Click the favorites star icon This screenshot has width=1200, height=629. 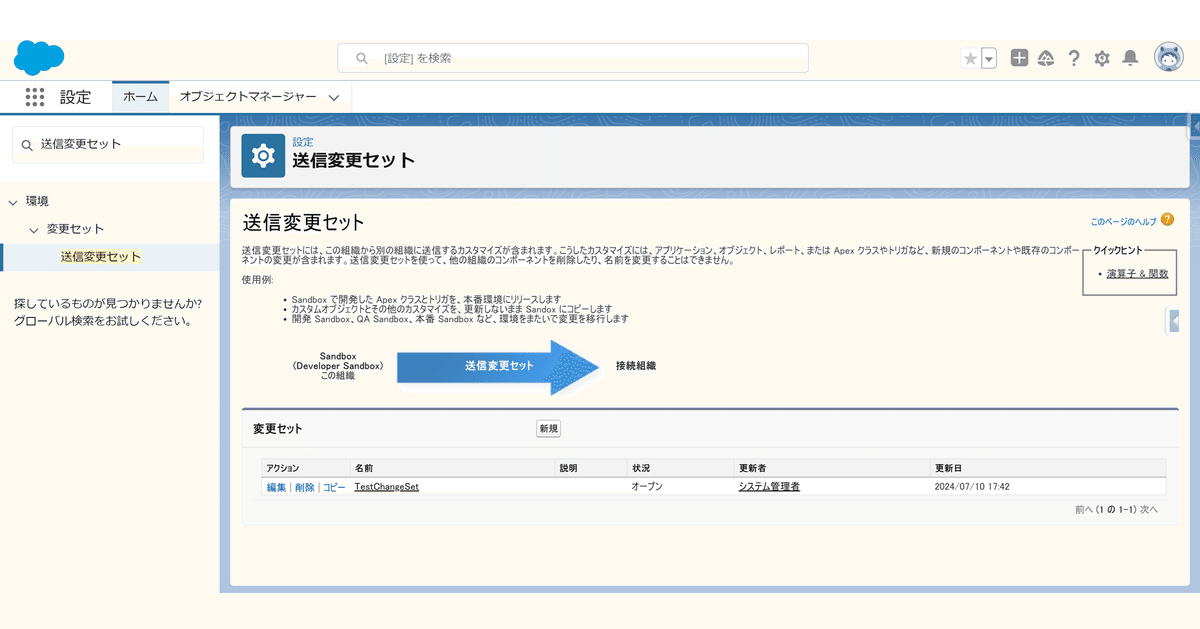click(971, 58)
